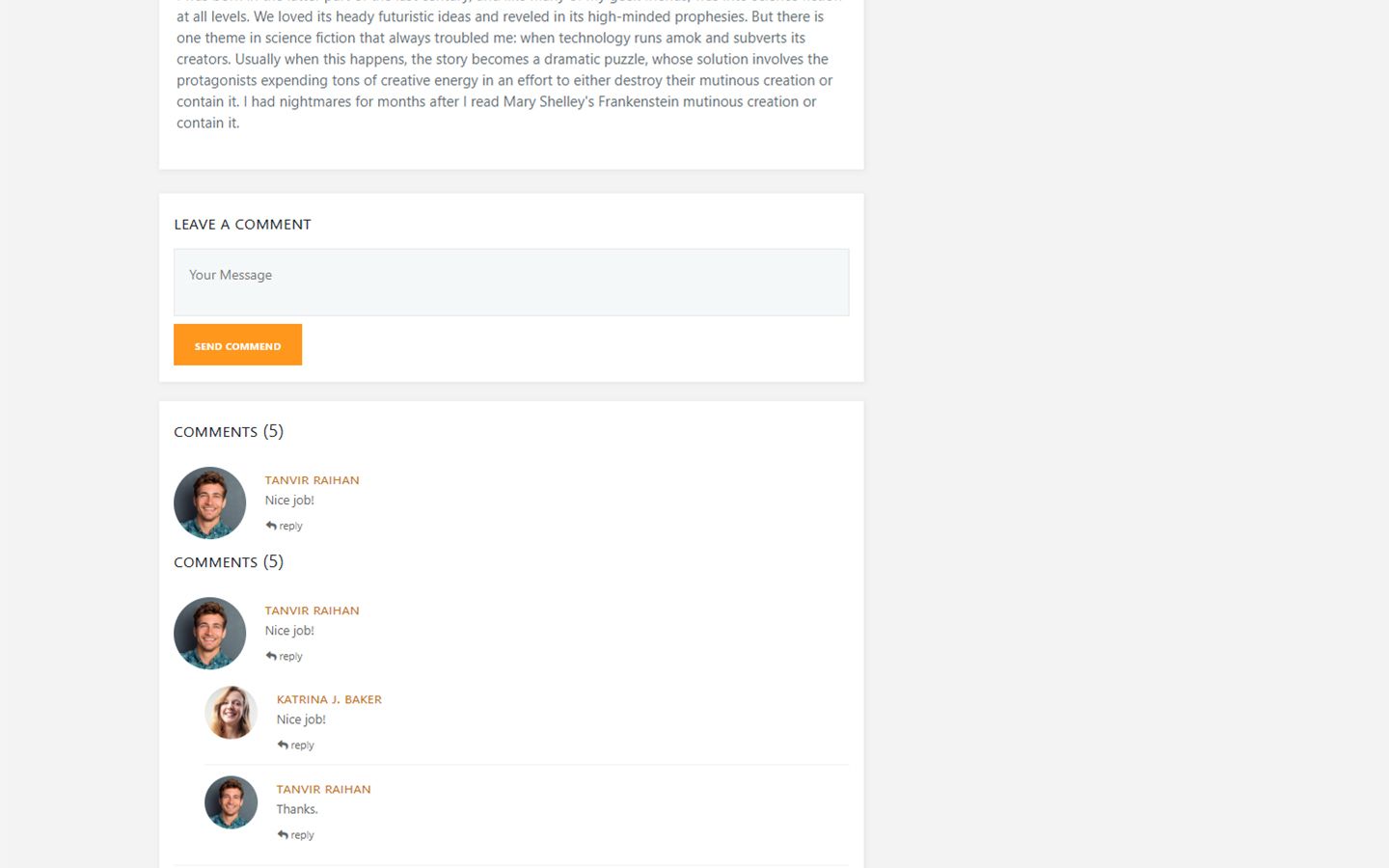
Task: Click Tanvir Raihan's name above "Thanks."
Action: [x=323, y=789]
